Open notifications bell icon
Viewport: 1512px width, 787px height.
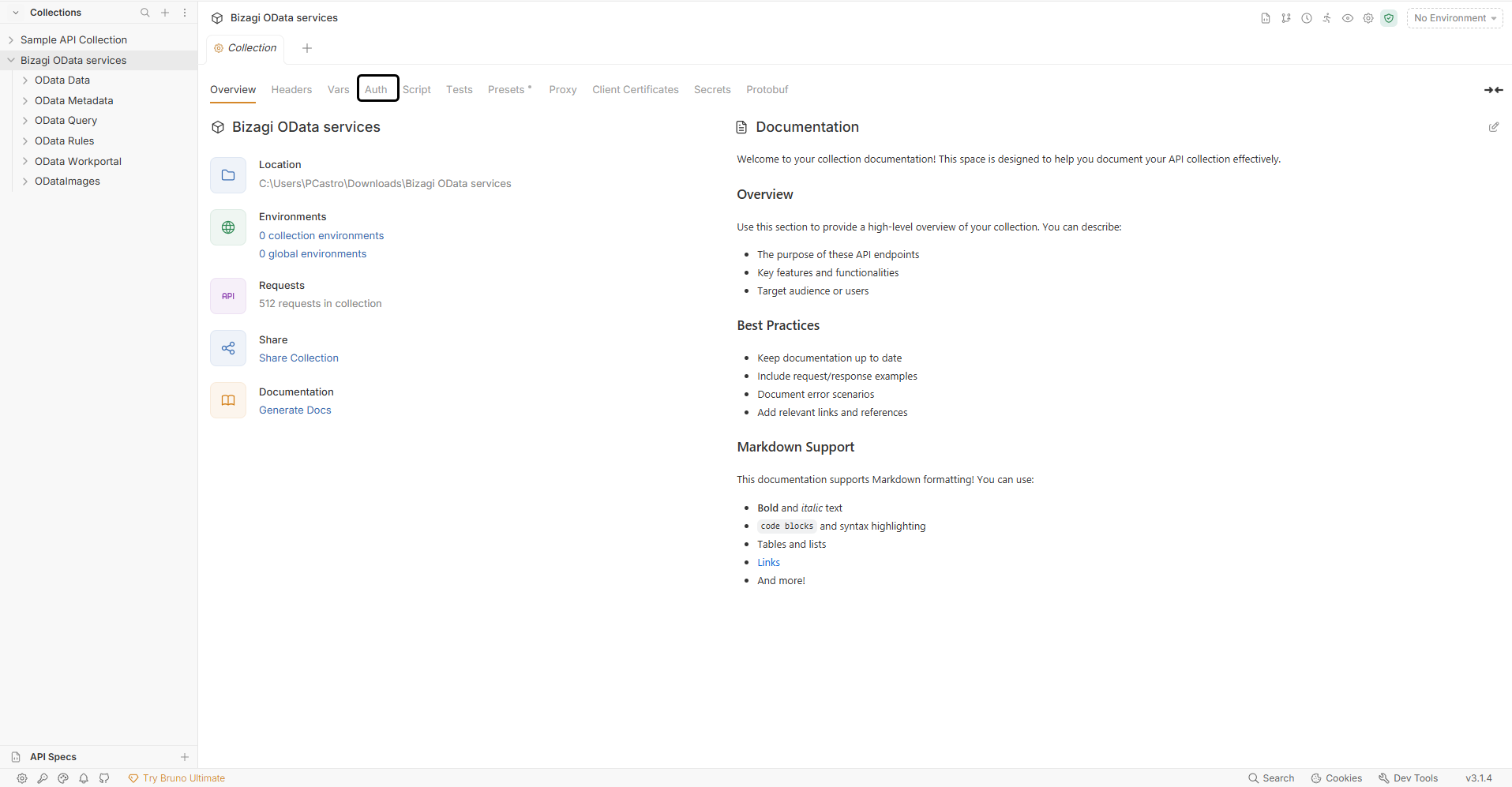click(84, 778)
